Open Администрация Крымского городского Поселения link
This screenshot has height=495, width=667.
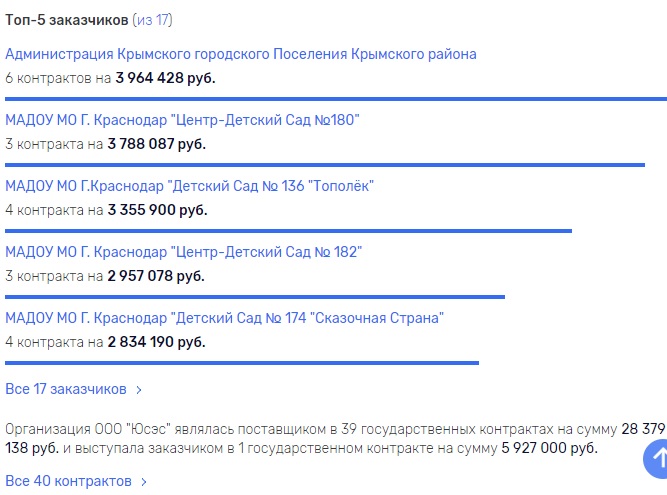[x=241, y=54]
